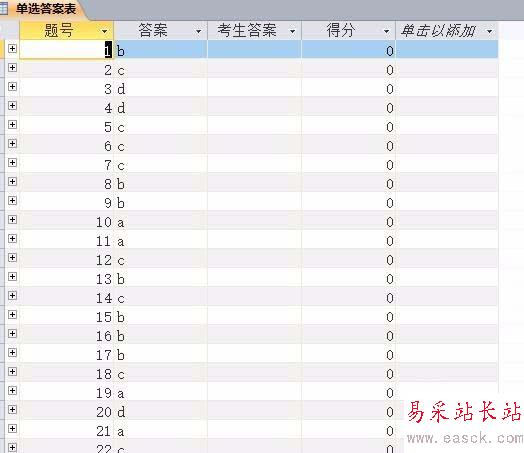Image resolution: width=524 pixels, height=453 pixels.
Task: Select answer cell 'a' in row 11
Action: point(161,240)
